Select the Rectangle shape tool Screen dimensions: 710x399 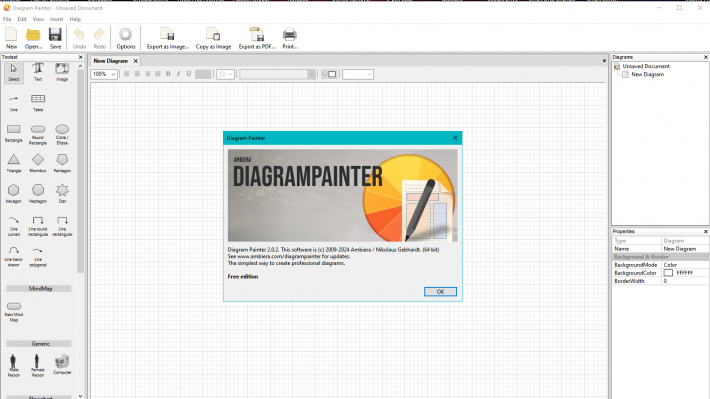[14, 134]
